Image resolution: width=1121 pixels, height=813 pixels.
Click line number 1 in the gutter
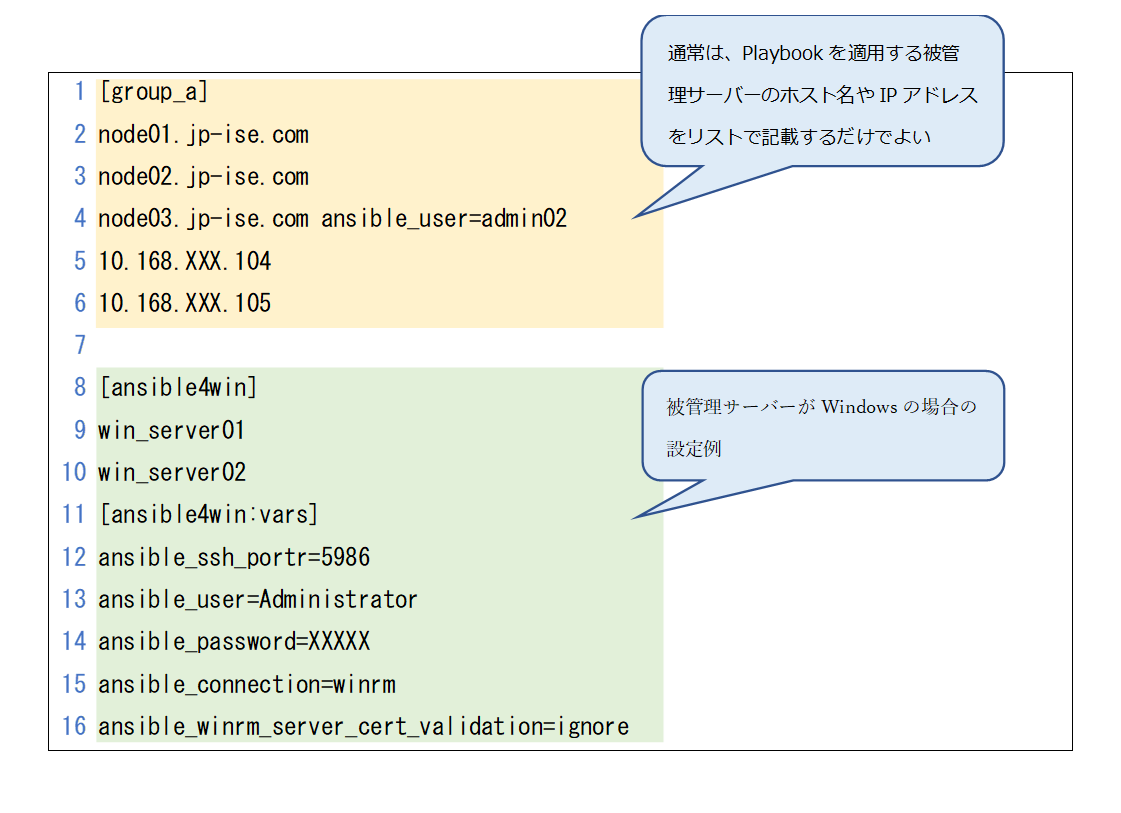pyautogui.click(x=80, y=92)
